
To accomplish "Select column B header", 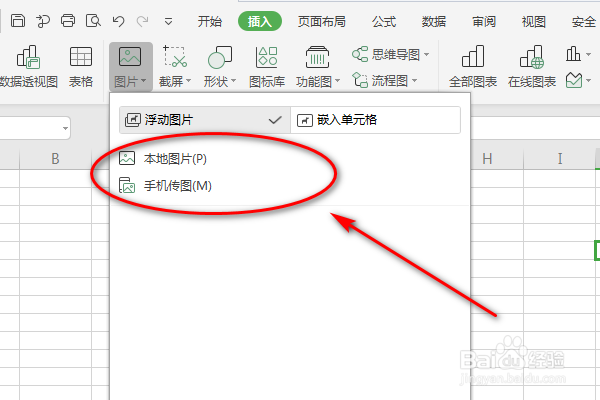I will point(55,158).
